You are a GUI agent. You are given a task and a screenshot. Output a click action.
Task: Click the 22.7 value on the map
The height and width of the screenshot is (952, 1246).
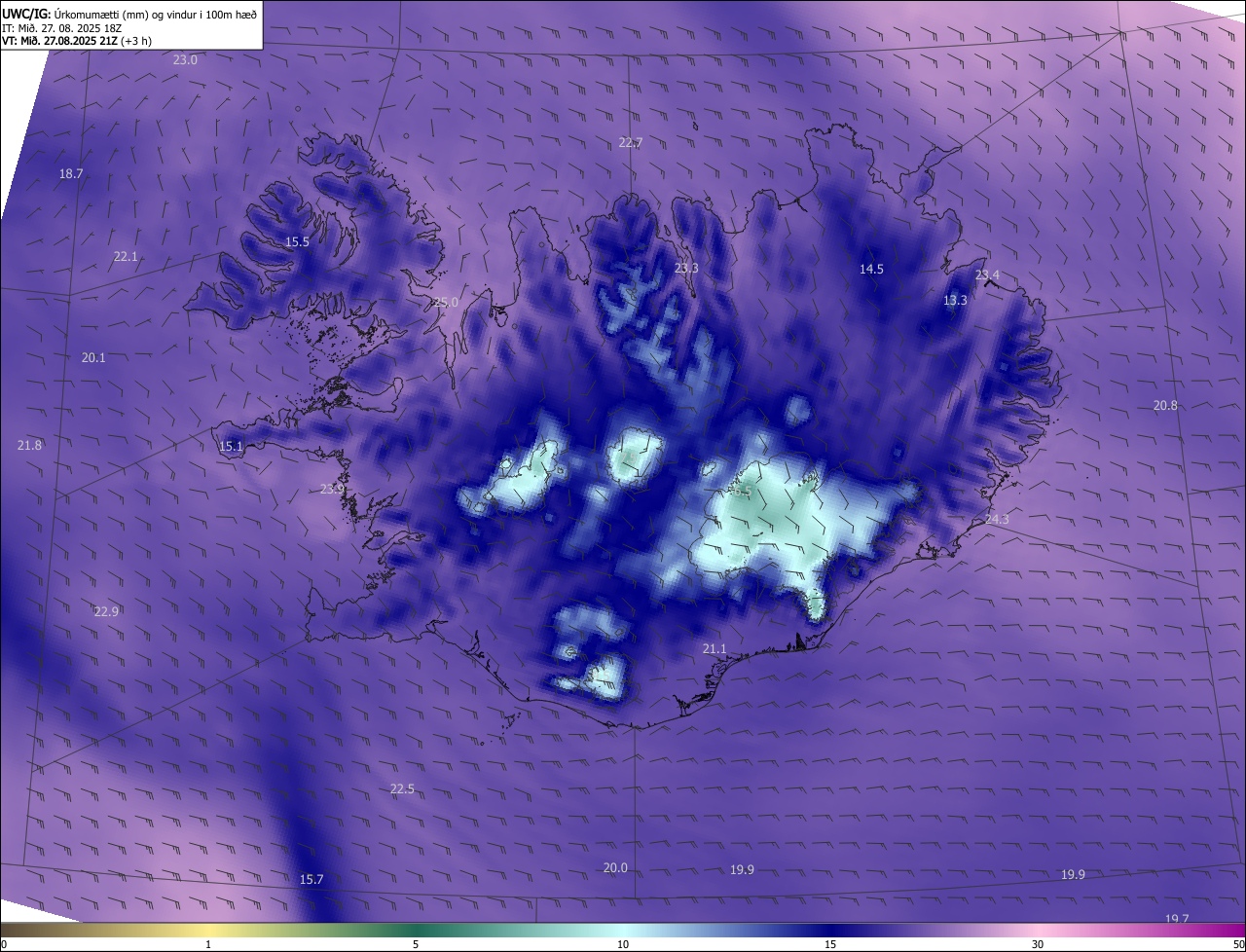point(631,143)
